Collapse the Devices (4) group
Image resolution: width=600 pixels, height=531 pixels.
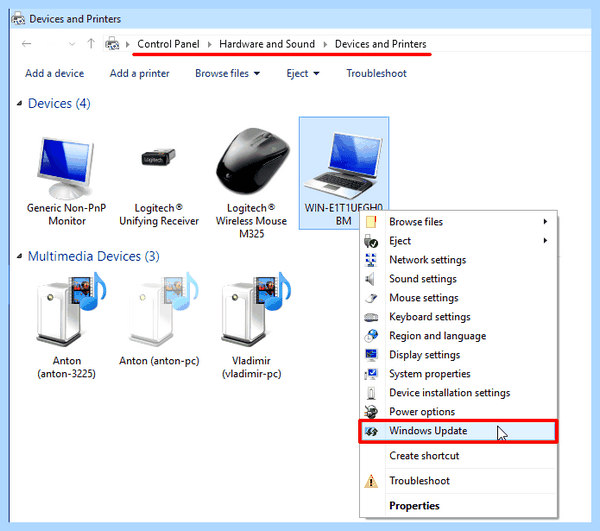[20, 103]
